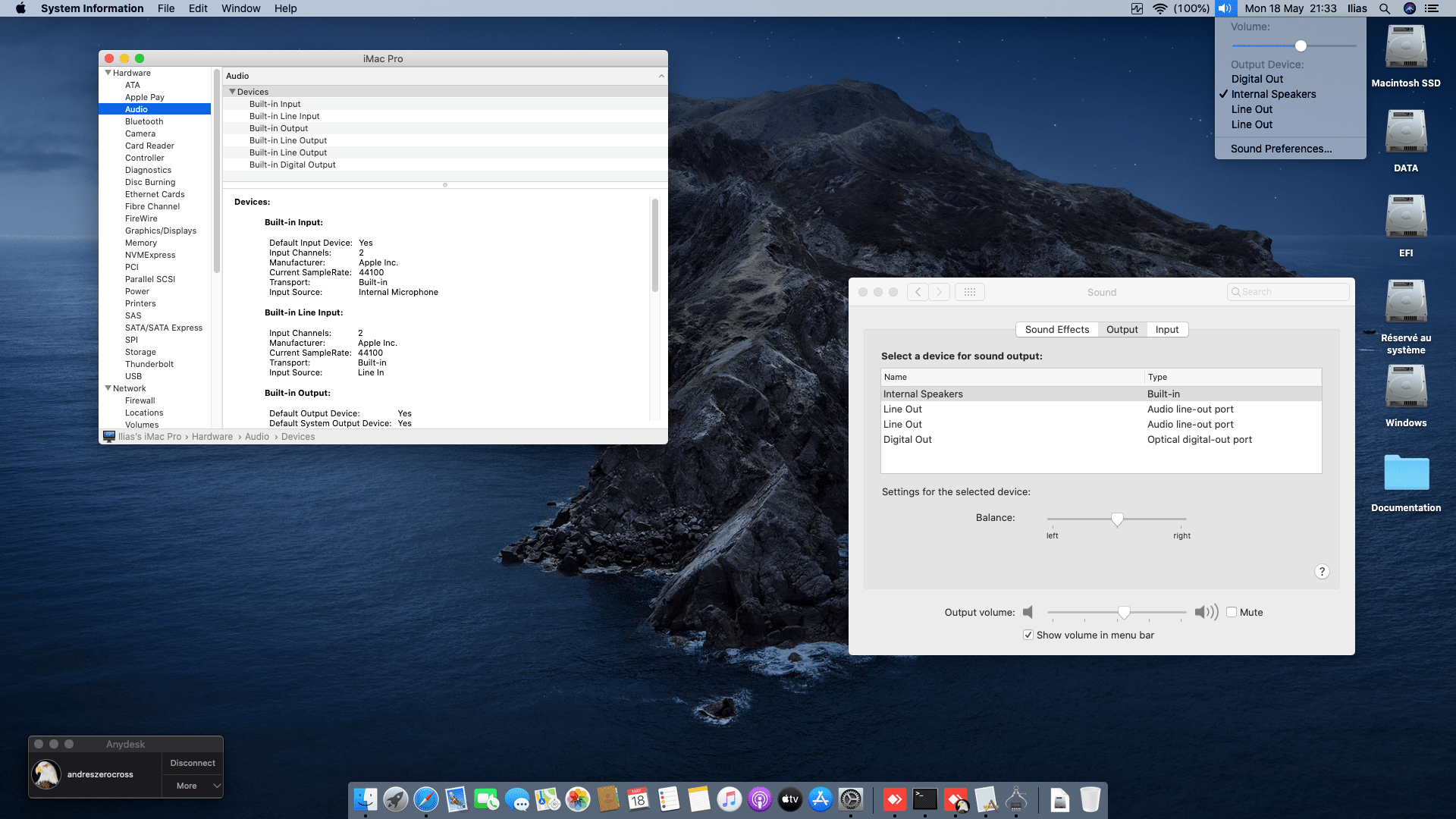1456x819 pixels.
Task: Open Messages from the Dock
Action: pos(517,799)
